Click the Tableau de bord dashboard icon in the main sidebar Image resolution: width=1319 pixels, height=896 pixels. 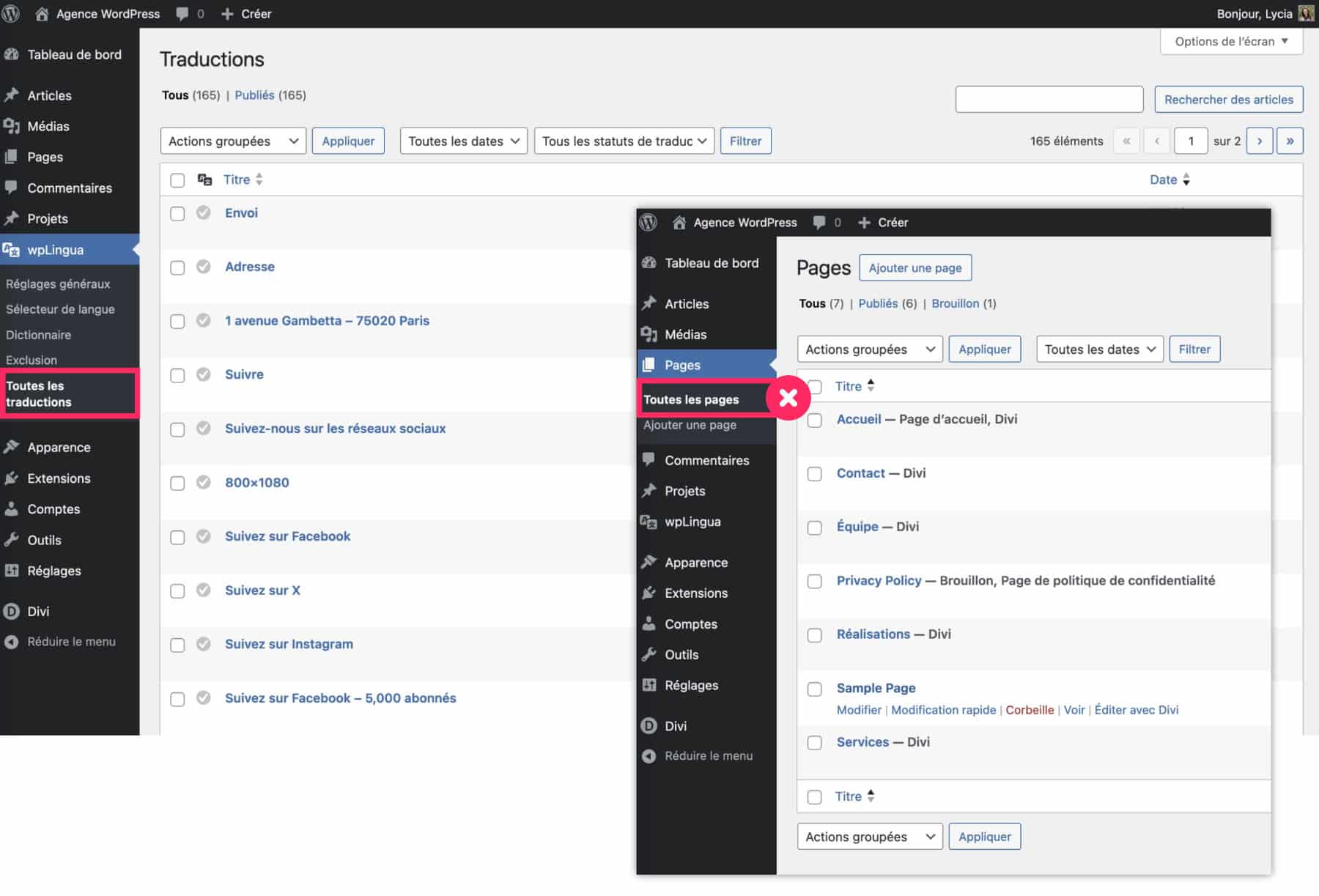(11, 54)
